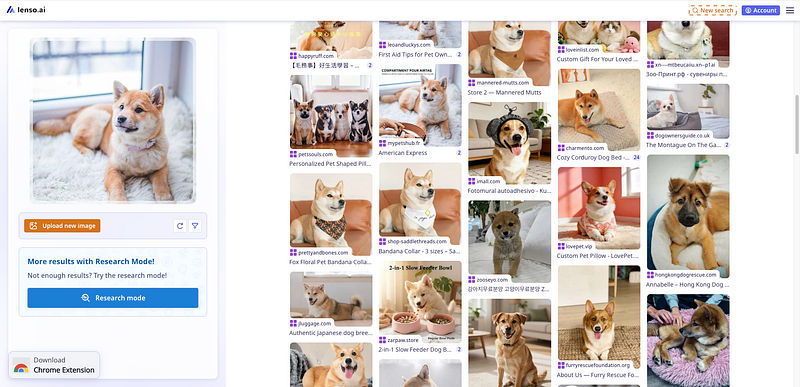This screenshot has width=800, height=387.
Task: Open the American Express result title
Action: [403, 153]
